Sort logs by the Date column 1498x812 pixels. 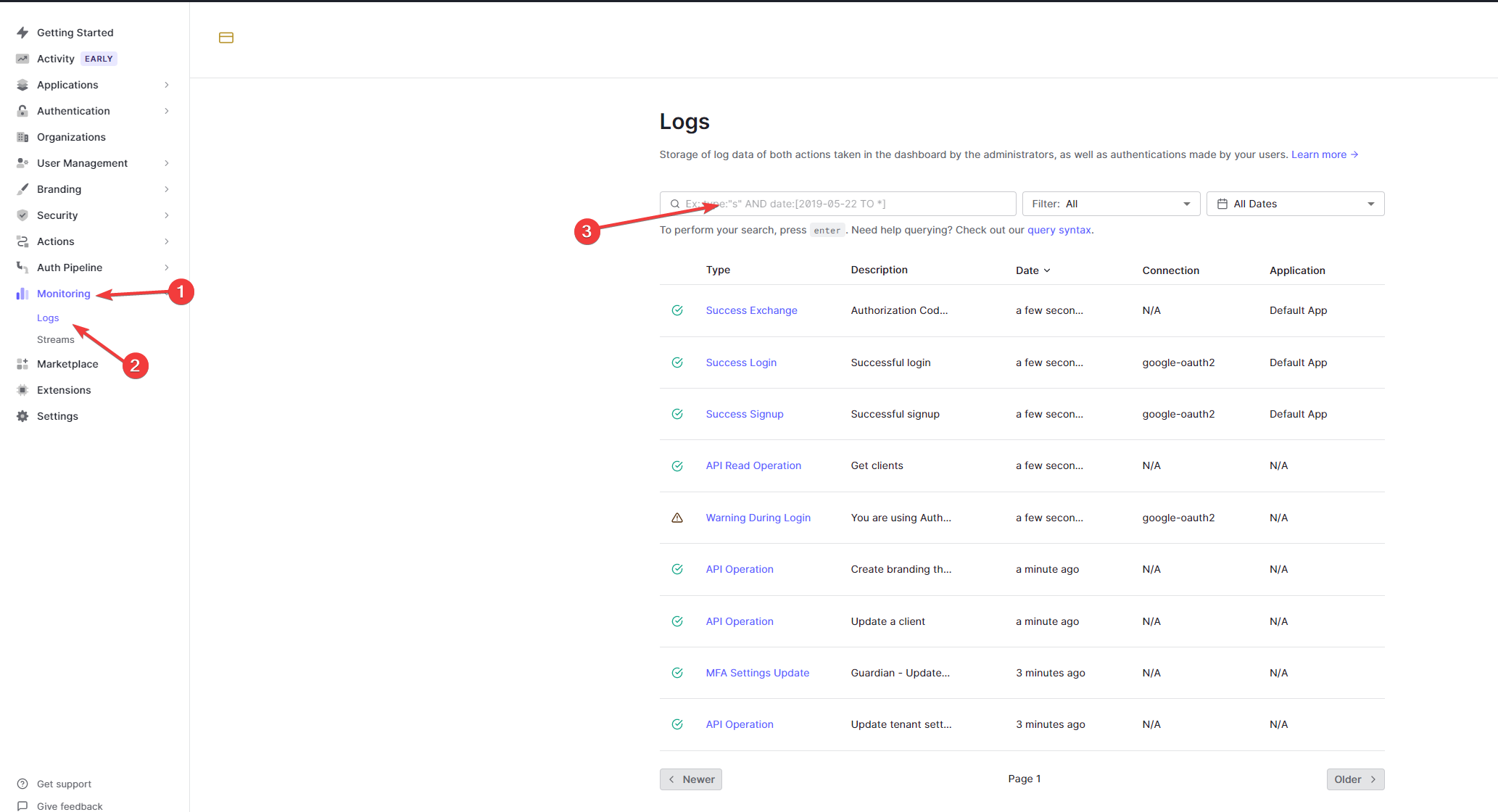pos(1033,270)
